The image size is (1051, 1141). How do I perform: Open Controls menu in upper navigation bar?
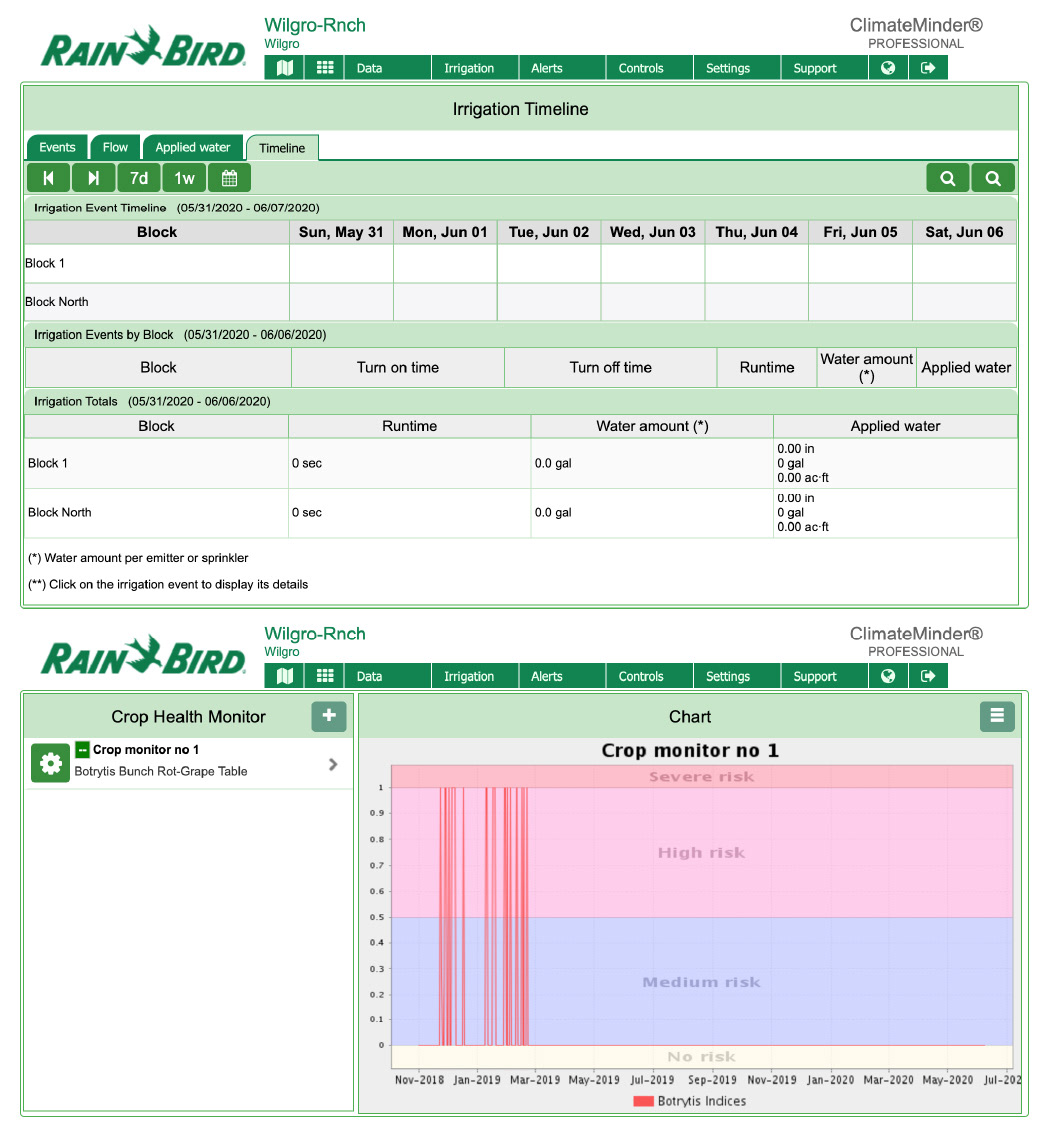[649, 68]
